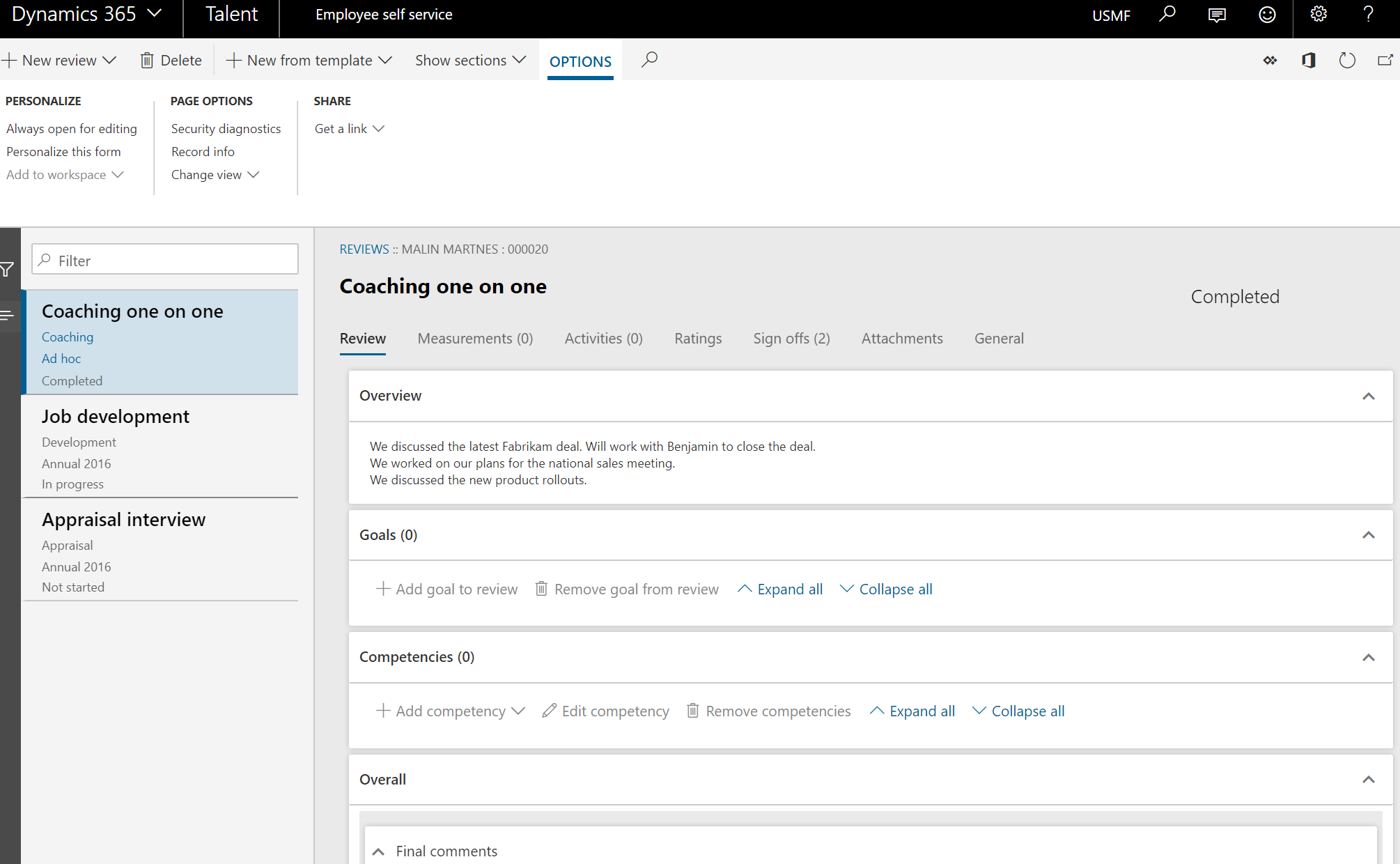Expand the Add competency dropdown
This screenshot has height=864, width=1400.
519,711
